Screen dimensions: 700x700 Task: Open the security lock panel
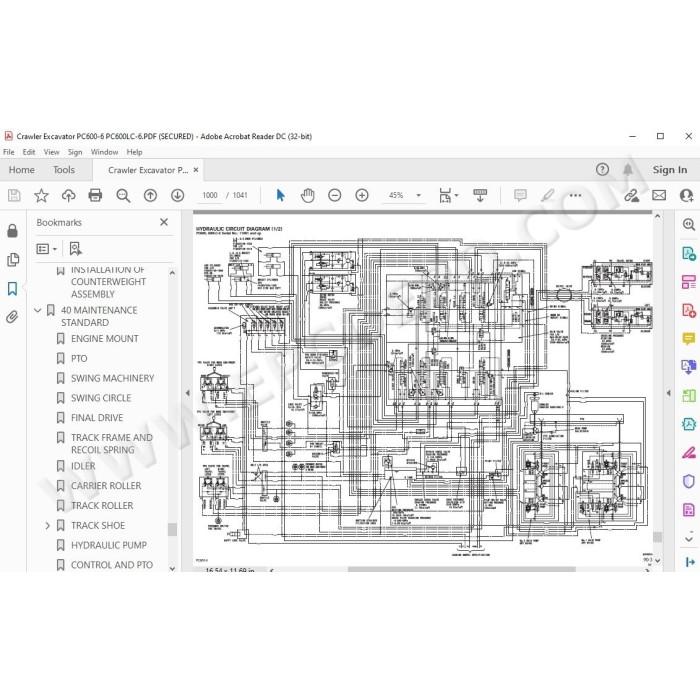tap(12, 231)
